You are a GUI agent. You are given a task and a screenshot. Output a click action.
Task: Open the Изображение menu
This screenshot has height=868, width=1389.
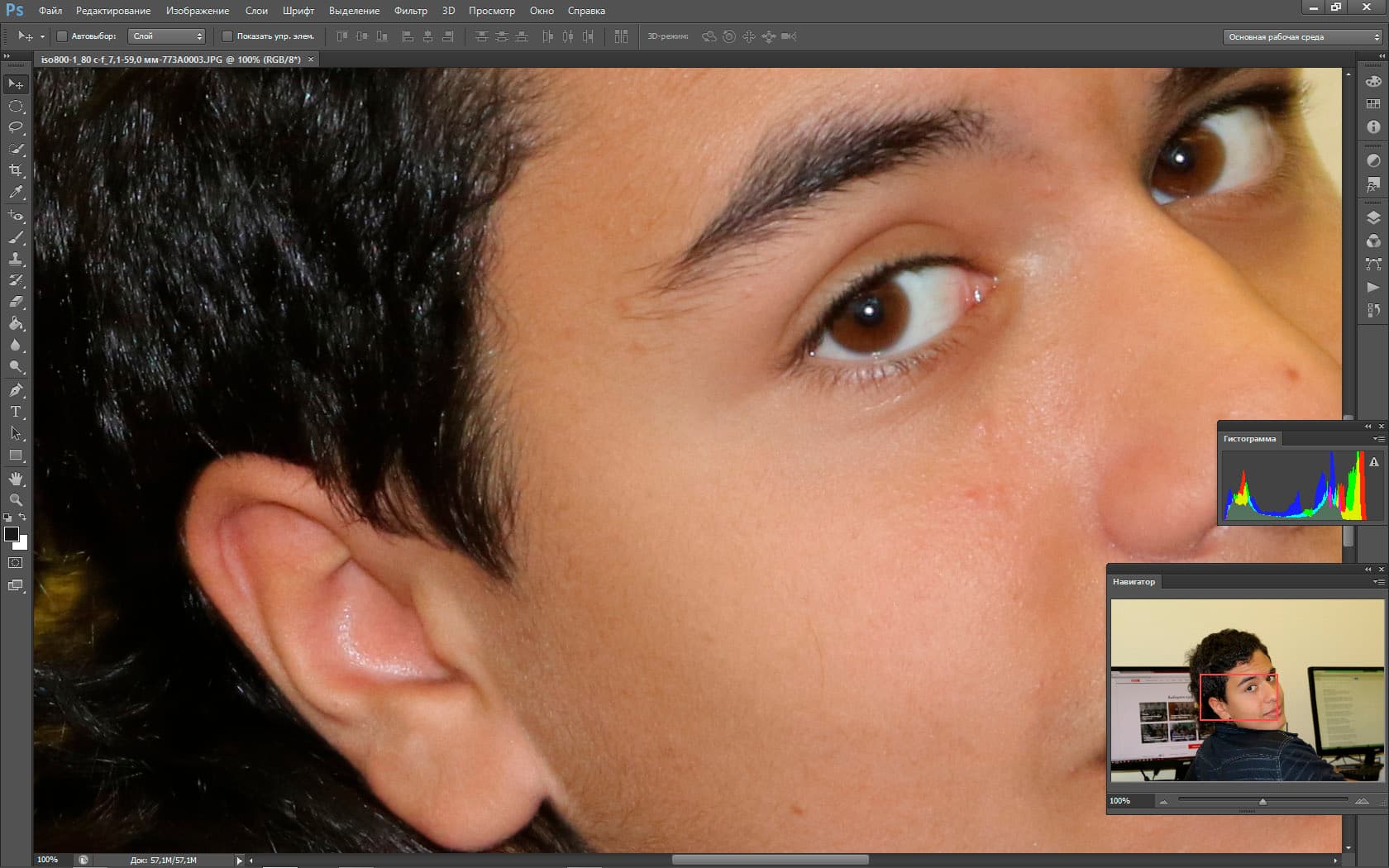pos(198,11)
